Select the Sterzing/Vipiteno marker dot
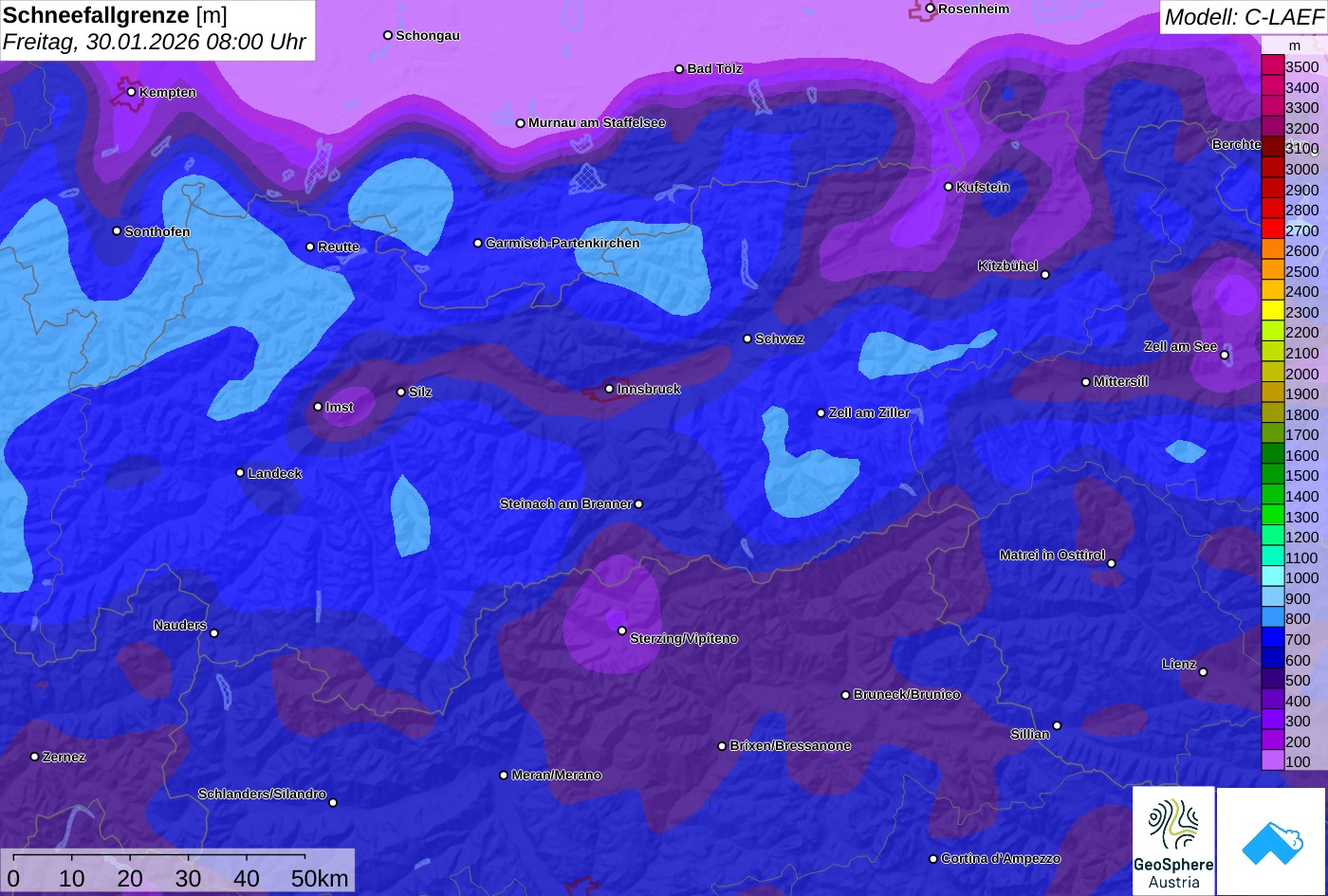Viewport: 1328px width, 896px height. pyautogui.click(x=622, y=631)
